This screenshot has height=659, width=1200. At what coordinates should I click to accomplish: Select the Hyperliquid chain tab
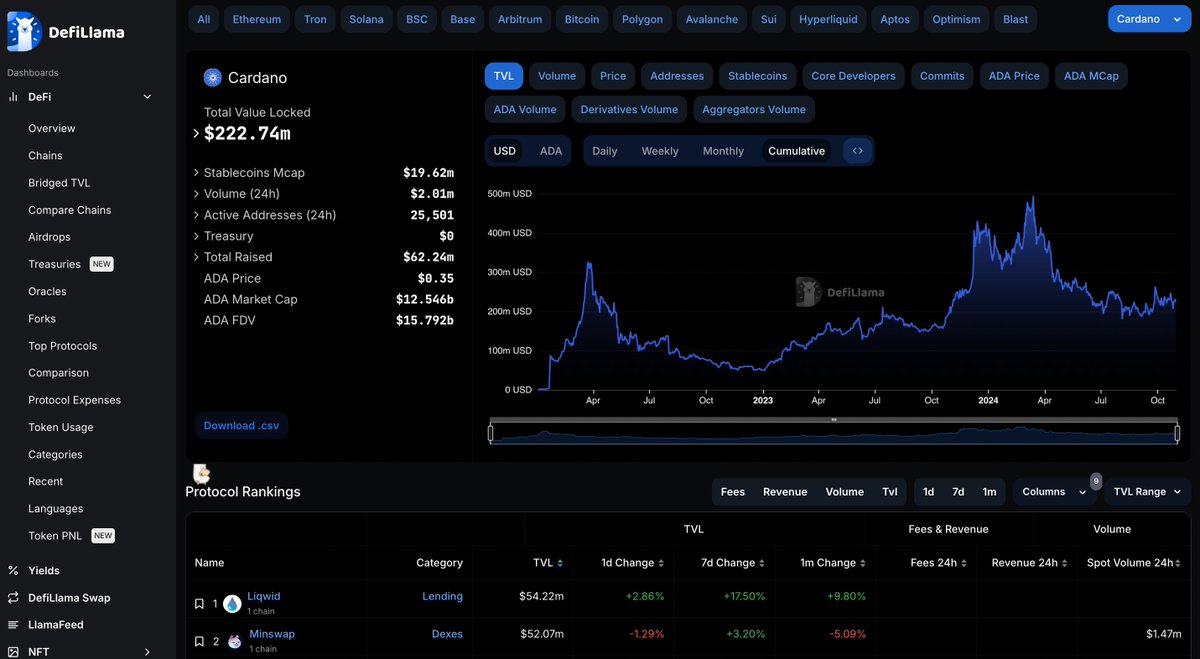pos(828,19)
